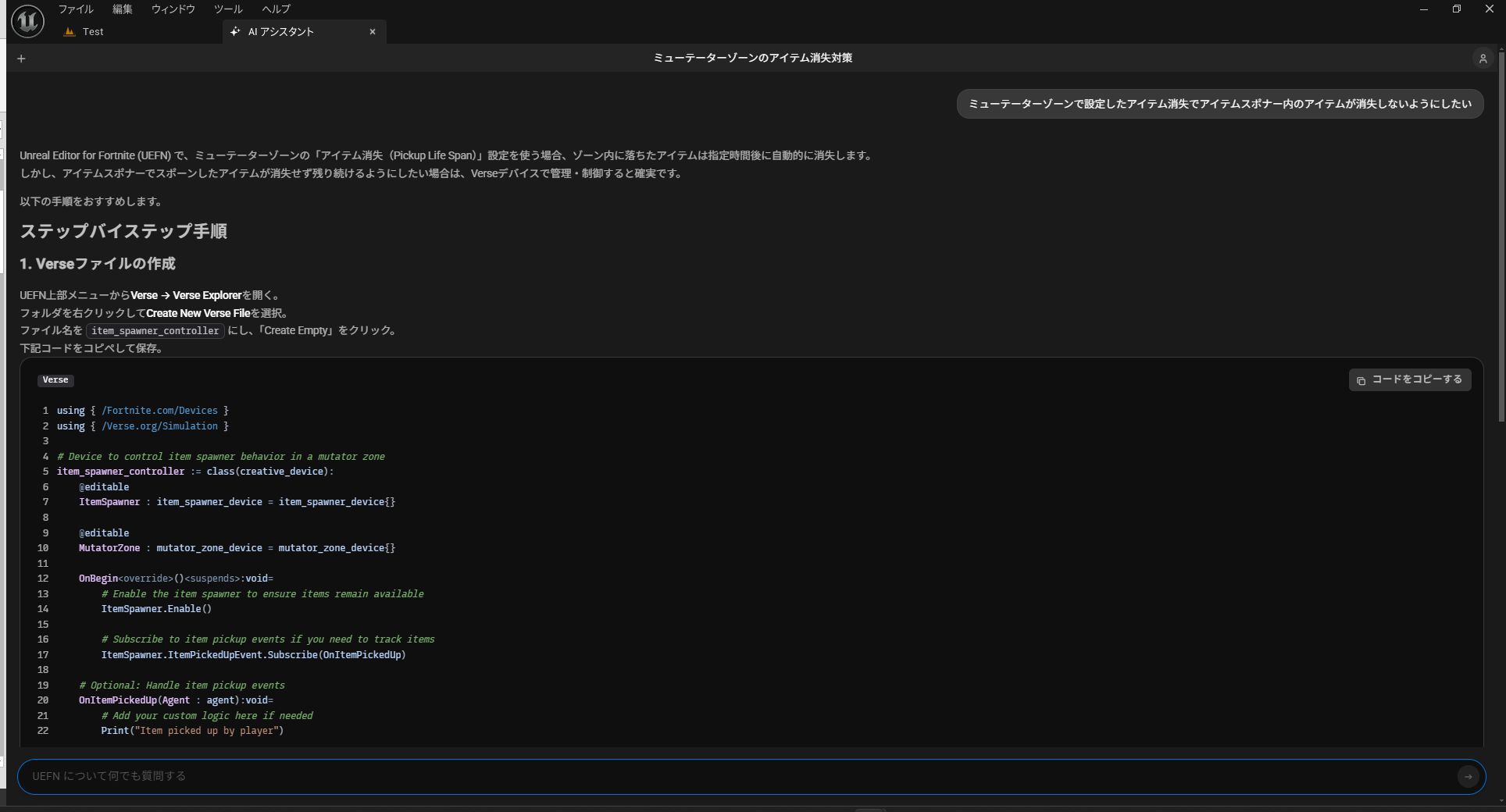Click the sparkle icon on AI アシスタント tab

click(x=236, y=31)
